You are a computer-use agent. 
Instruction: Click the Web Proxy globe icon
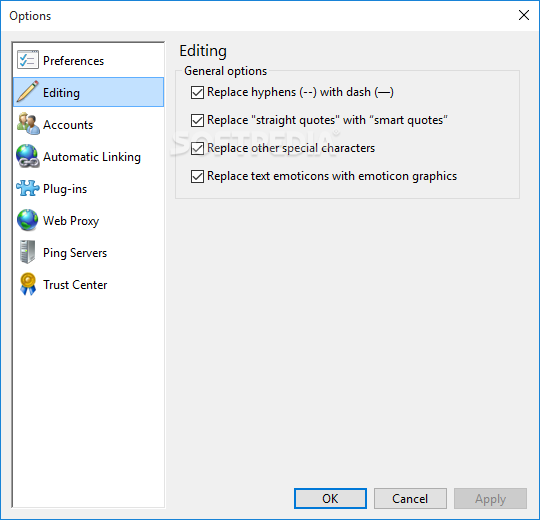[x=28, y=220]
